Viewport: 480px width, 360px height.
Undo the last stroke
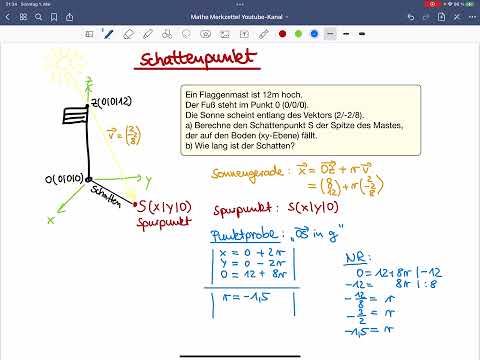[x=411, y=17]
